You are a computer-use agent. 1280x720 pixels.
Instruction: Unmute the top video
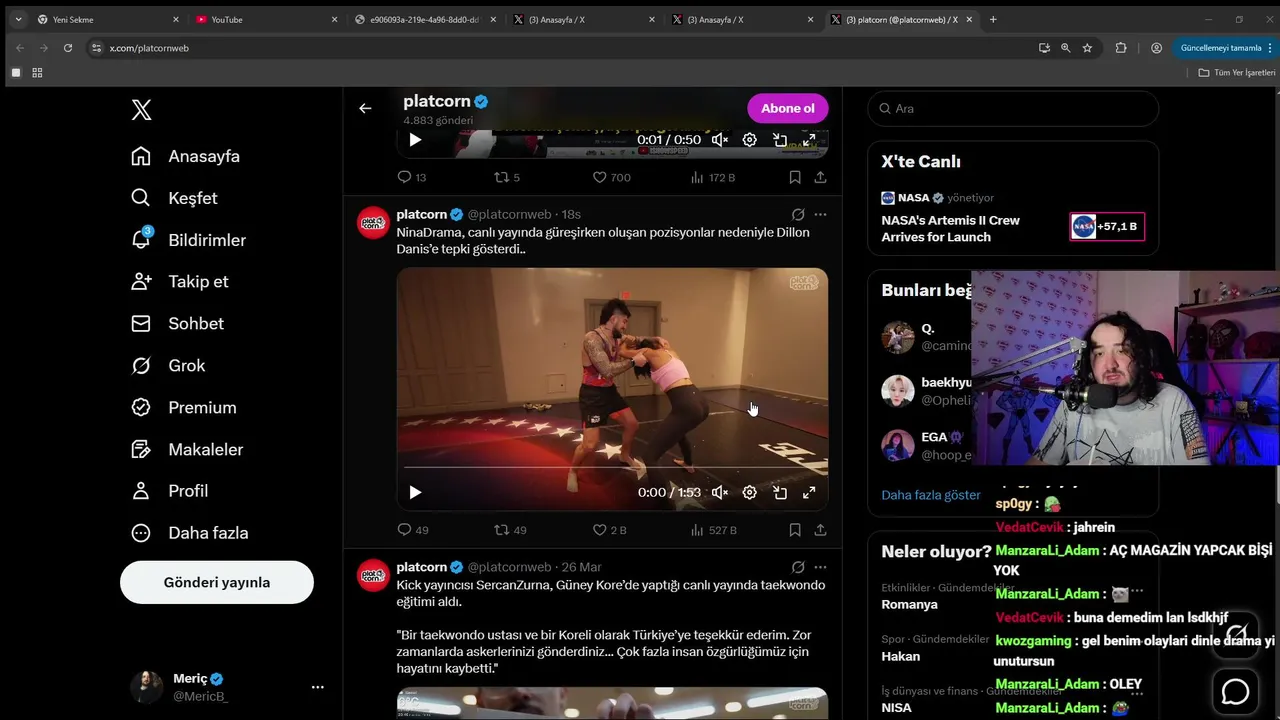[720, 140]
